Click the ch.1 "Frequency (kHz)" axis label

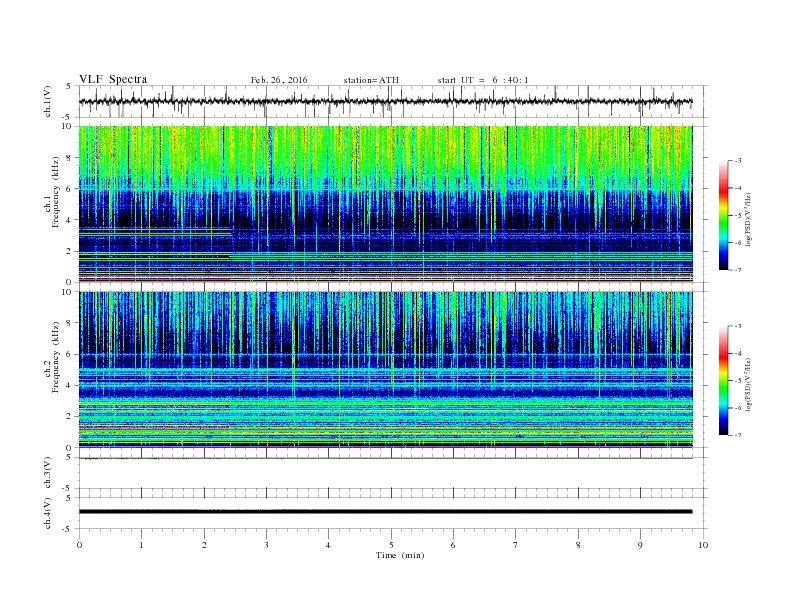56,192
